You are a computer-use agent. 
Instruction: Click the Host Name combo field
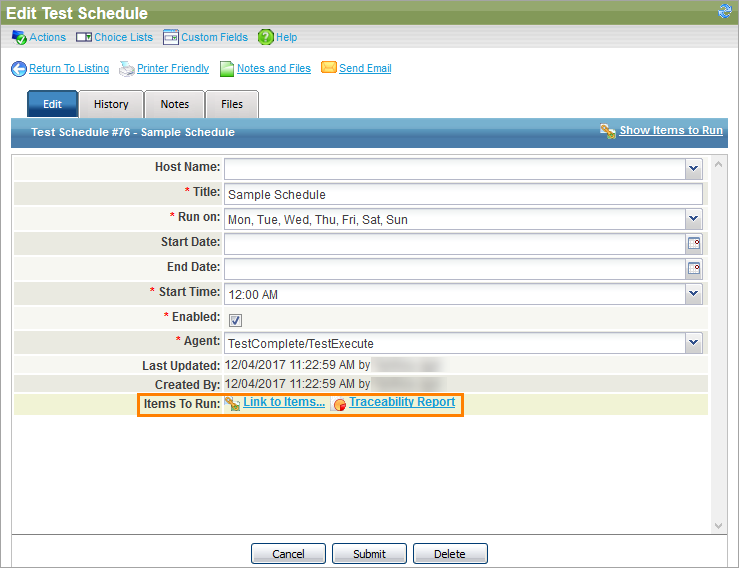pyautogui.click(x=455, y=169)
